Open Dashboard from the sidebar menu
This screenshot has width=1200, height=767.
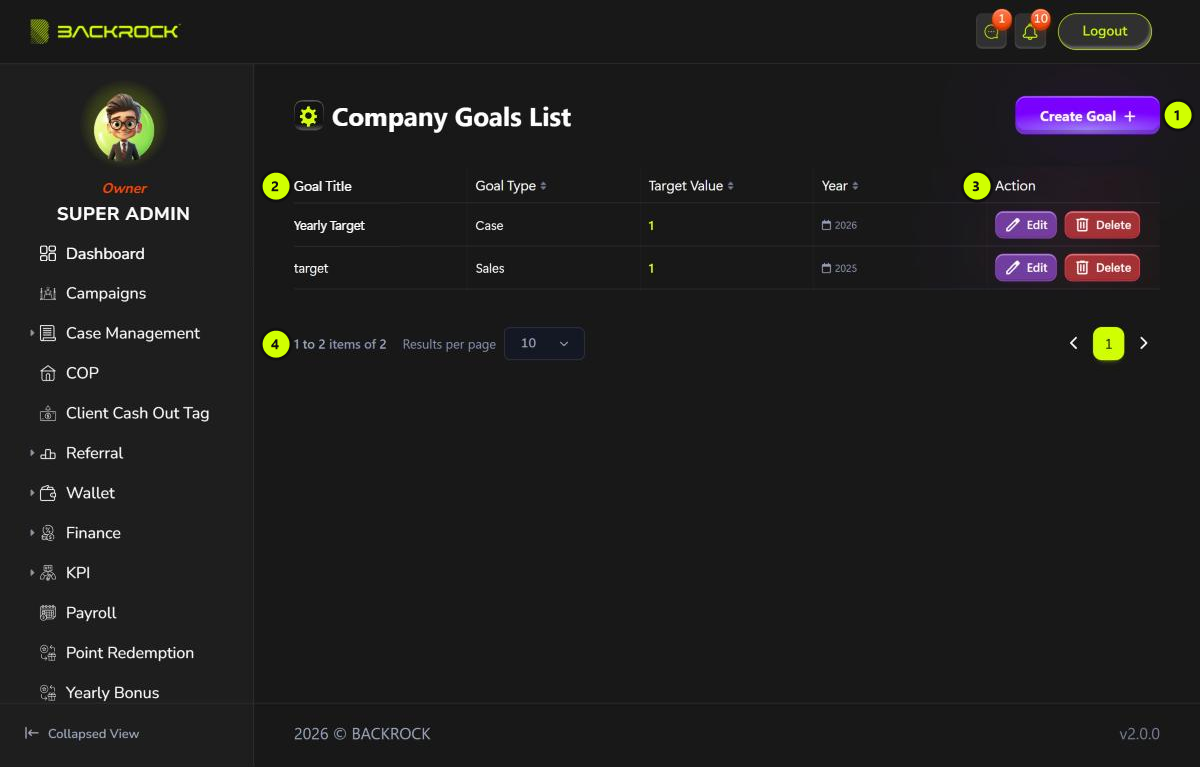(x=105, y=254)
